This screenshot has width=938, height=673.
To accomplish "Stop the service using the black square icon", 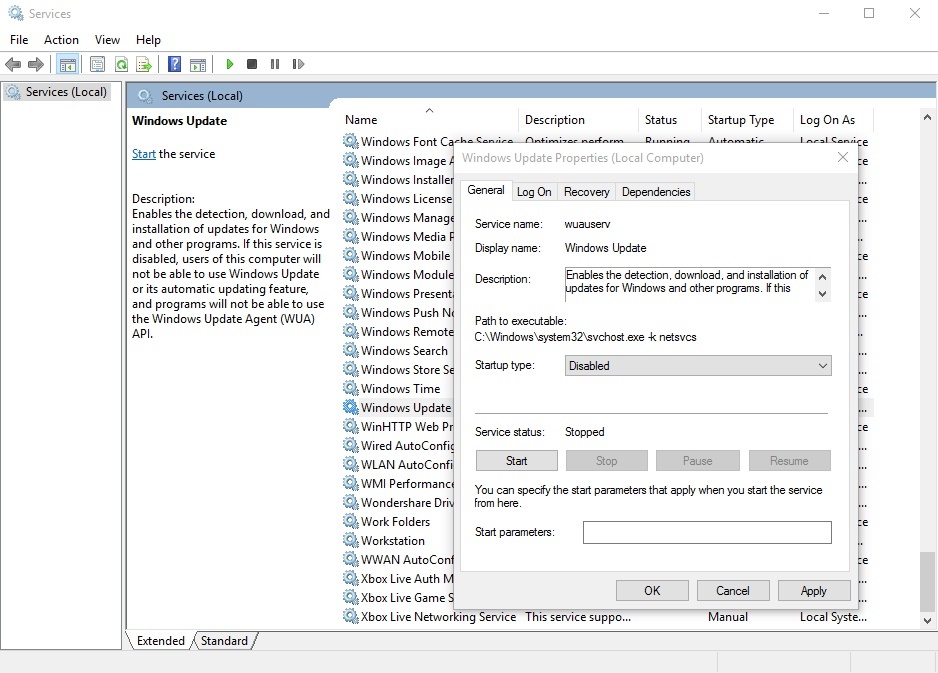I will pos(252,63).
